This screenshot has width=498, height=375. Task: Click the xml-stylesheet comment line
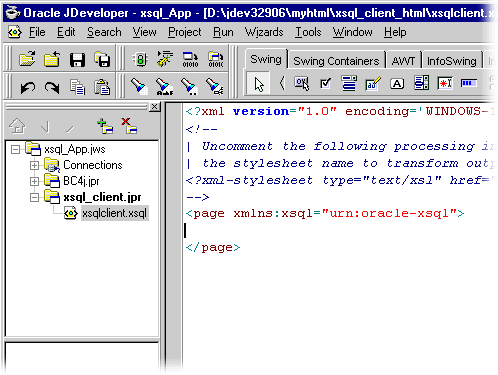click(340, 180)
